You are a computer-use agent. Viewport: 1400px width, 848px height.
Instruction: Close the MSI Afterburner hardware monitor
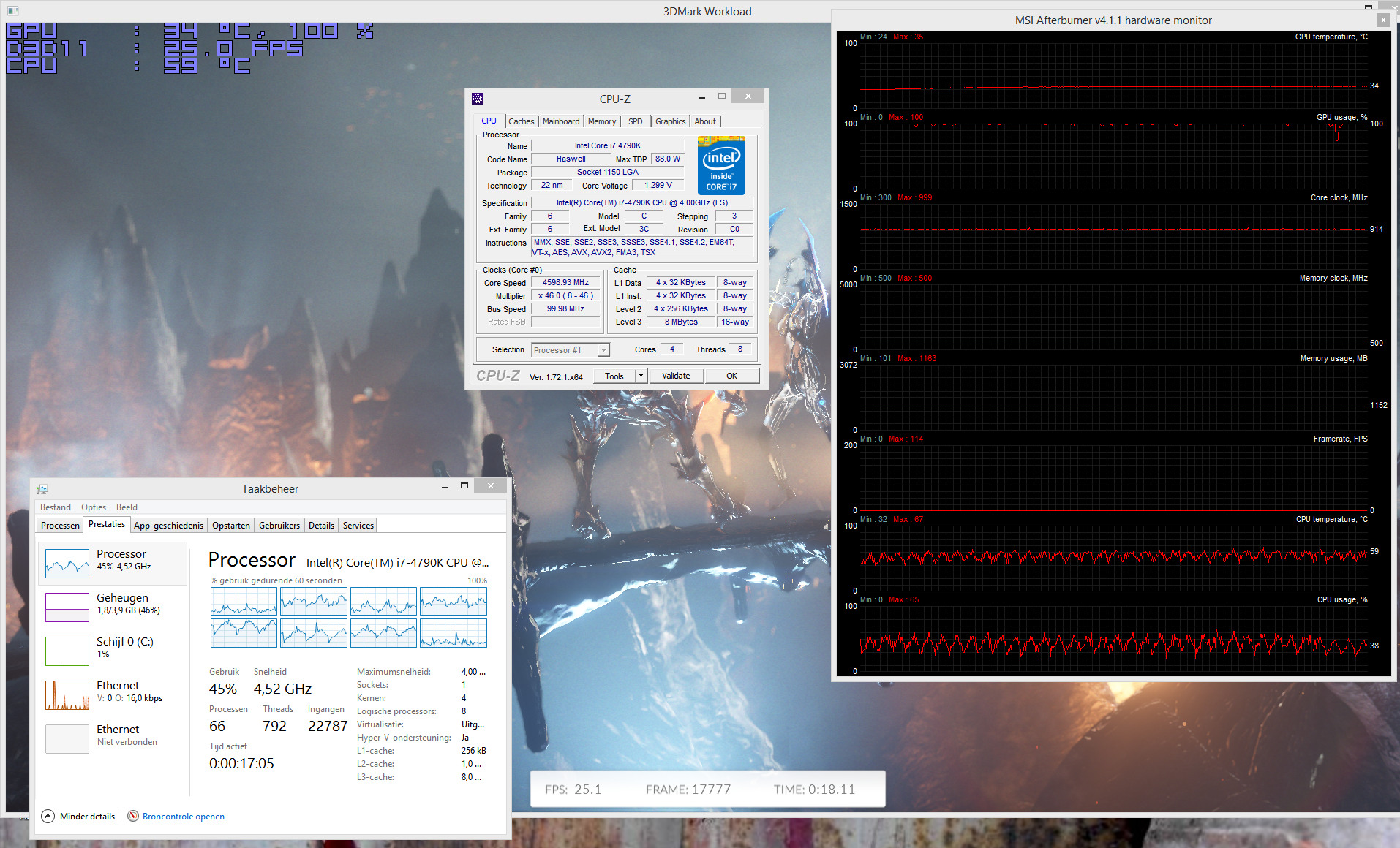point(1383,20)
